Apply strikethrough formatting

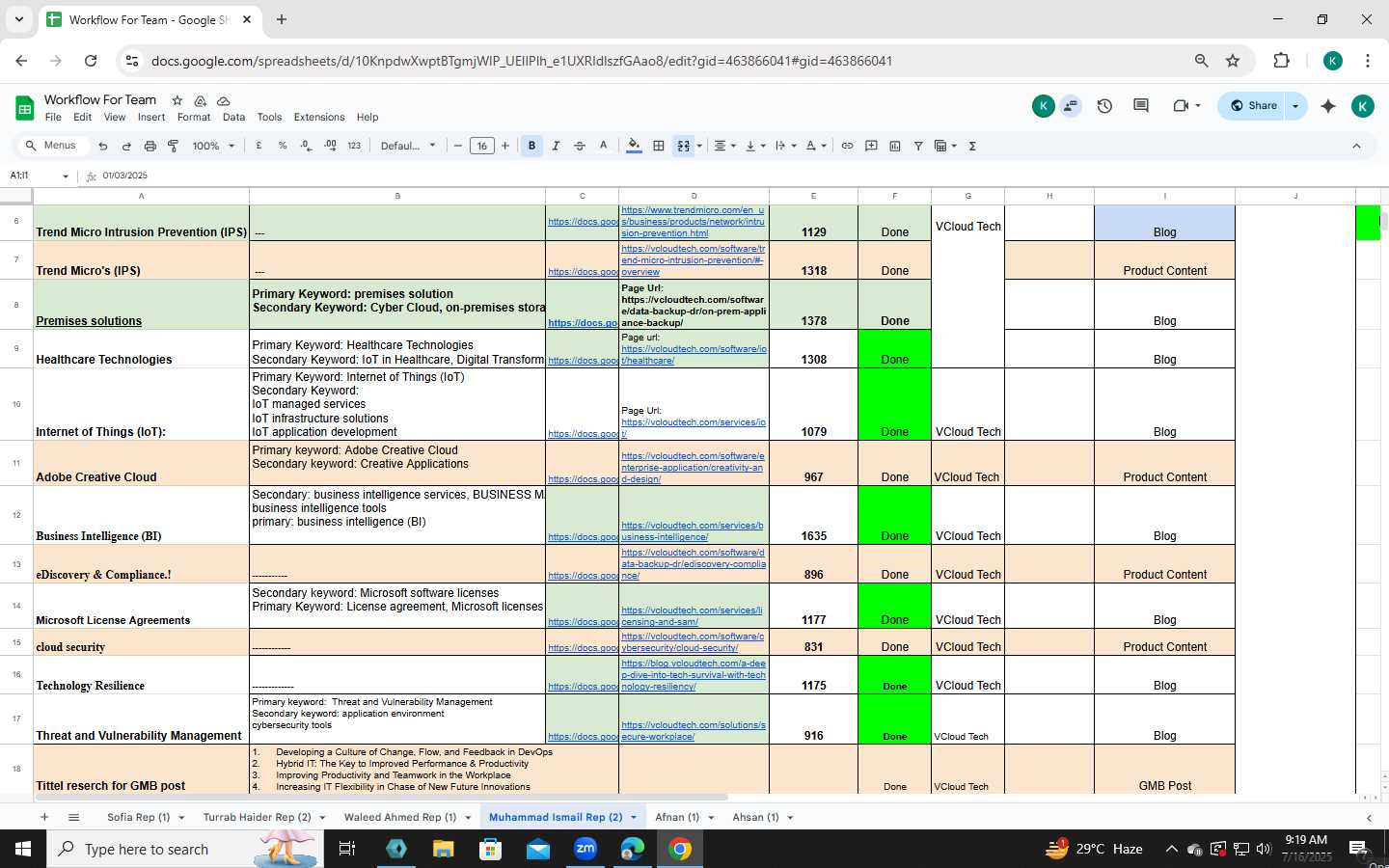tap(580, 146)
